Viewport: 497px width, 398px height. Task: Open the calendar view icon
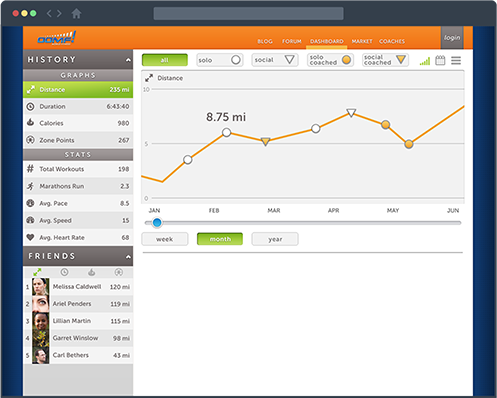click(x=440, y=60)
